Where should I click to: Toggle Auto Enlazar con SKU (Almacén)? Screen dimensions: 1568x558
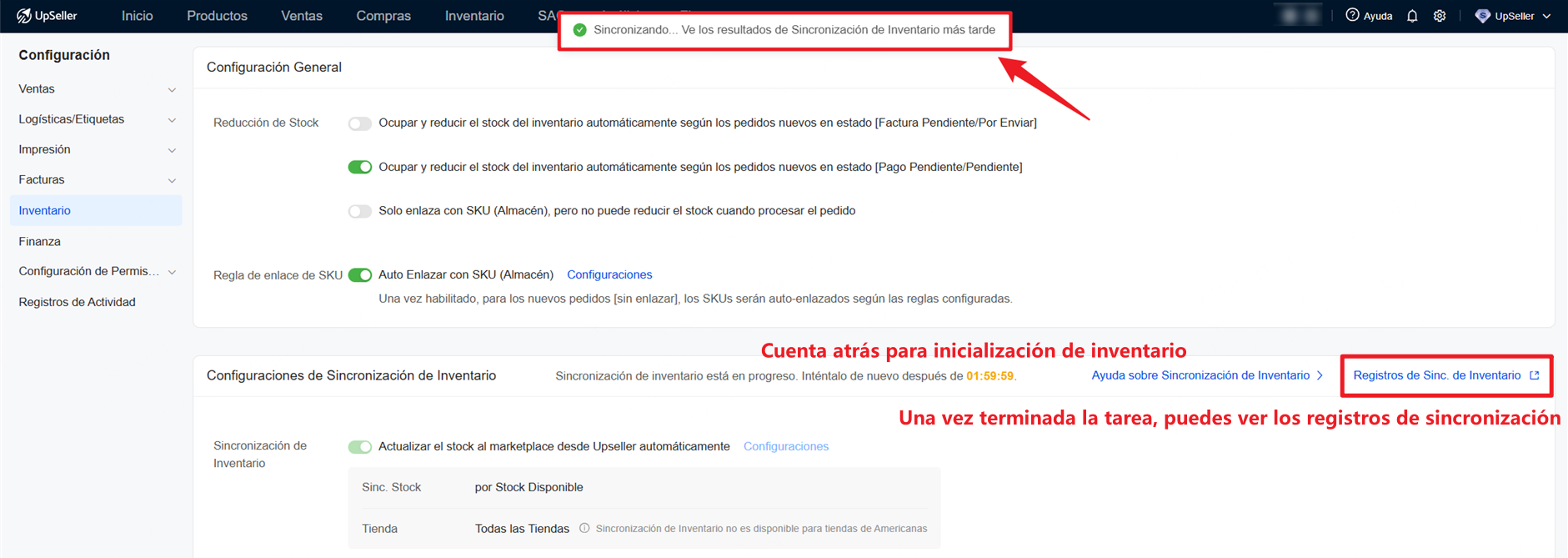360,275
